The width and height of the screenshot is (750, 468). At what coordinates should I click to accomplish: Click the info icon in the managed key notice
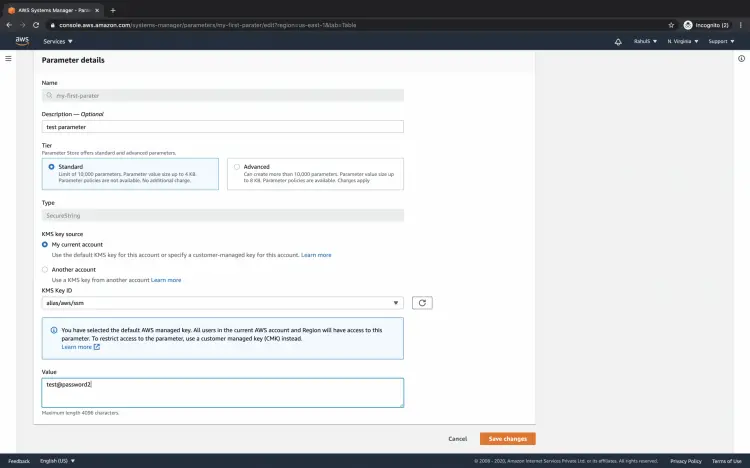(54, 330)
